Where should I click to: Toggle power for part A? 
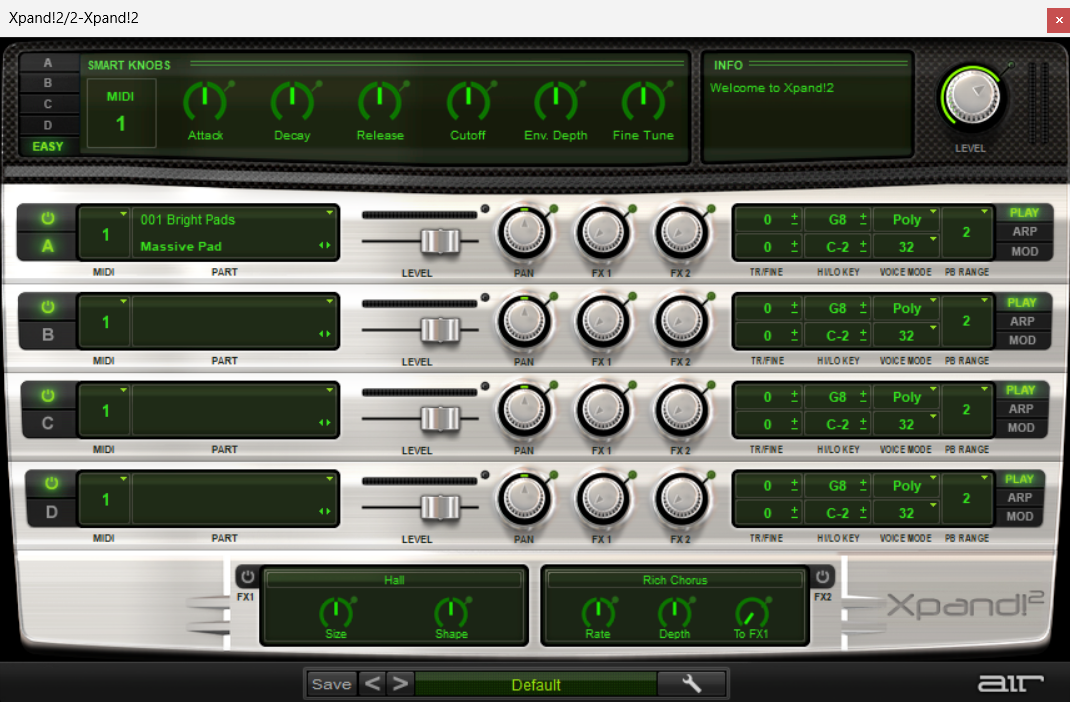pyautogui.click(x=47, y=218)
